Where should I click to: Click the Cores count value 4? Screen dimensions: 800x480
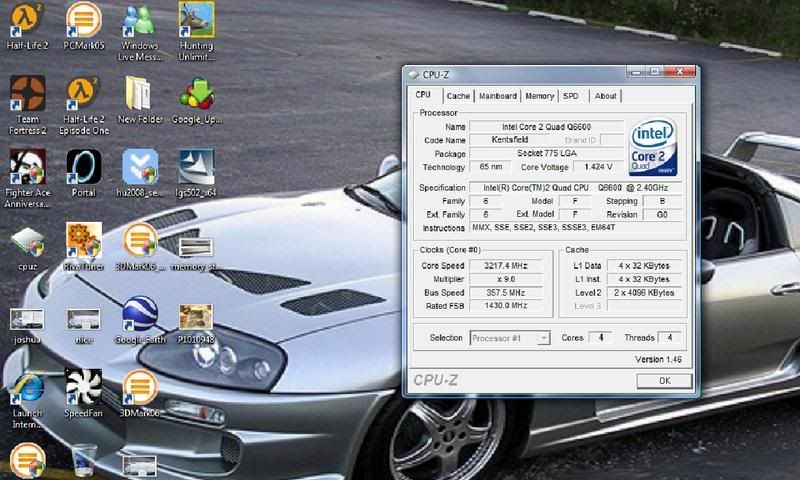tap(601, 338)
